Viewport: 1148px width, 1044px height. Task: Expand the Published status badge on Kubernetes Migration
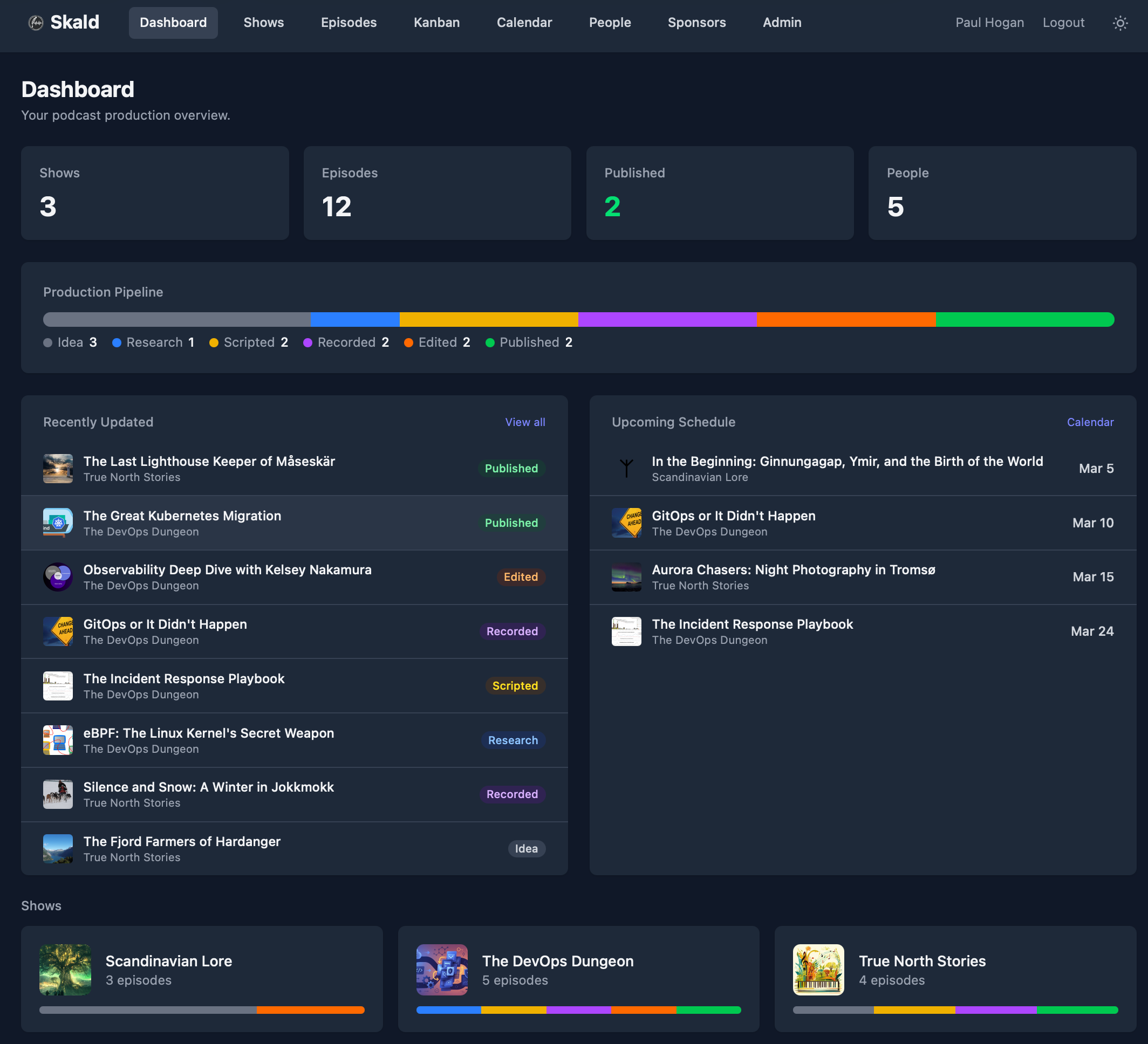pyautogui.click(x=511, y=523)
